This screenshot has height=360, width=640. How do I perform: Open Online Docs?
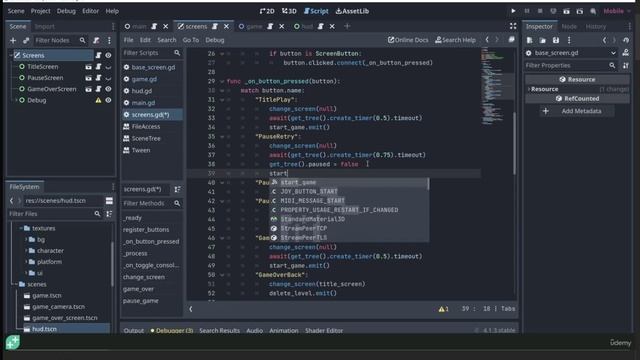click(408, 40)
